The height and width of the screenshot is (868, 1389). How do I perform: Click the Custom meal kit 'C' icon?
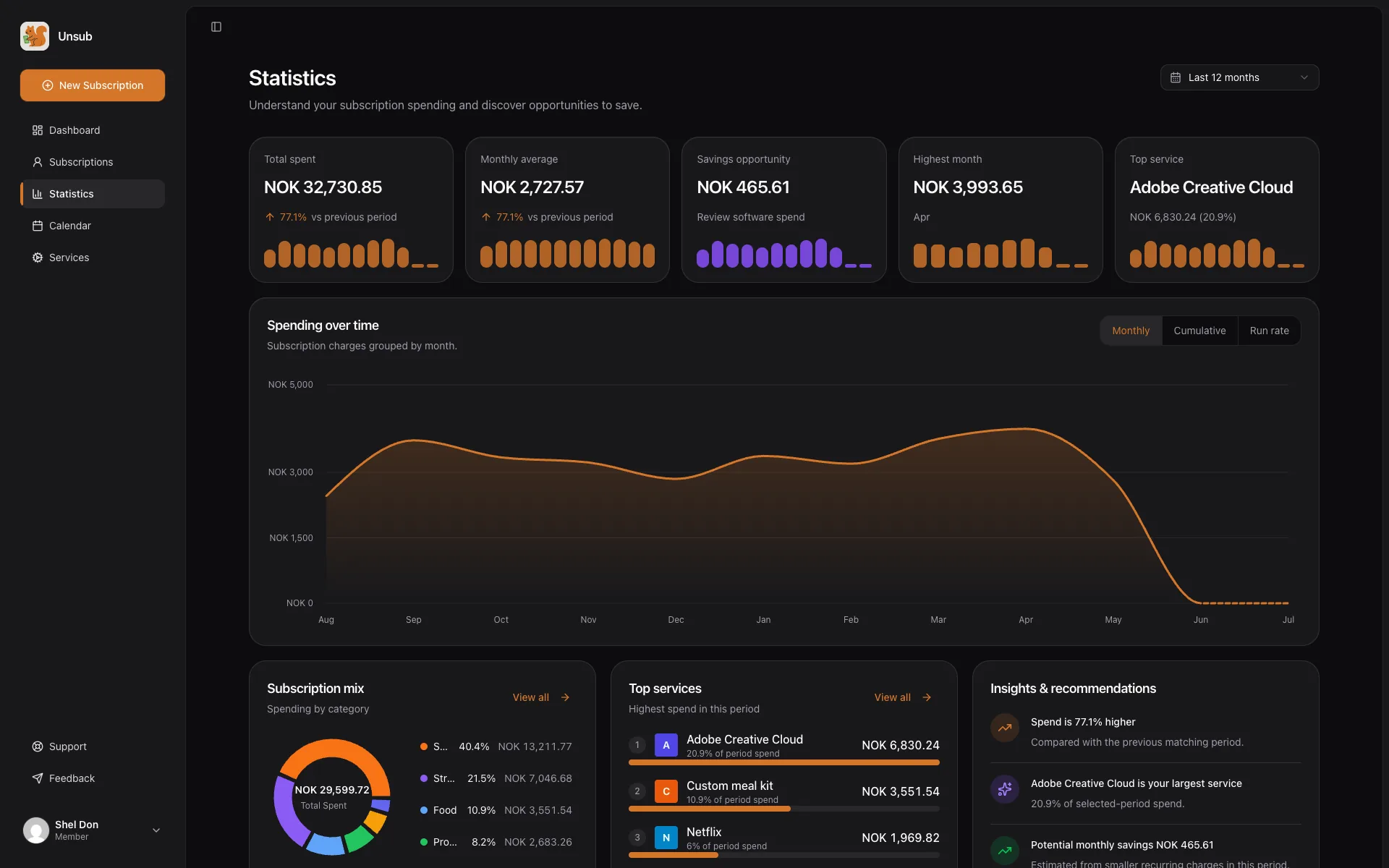point(666,791)
